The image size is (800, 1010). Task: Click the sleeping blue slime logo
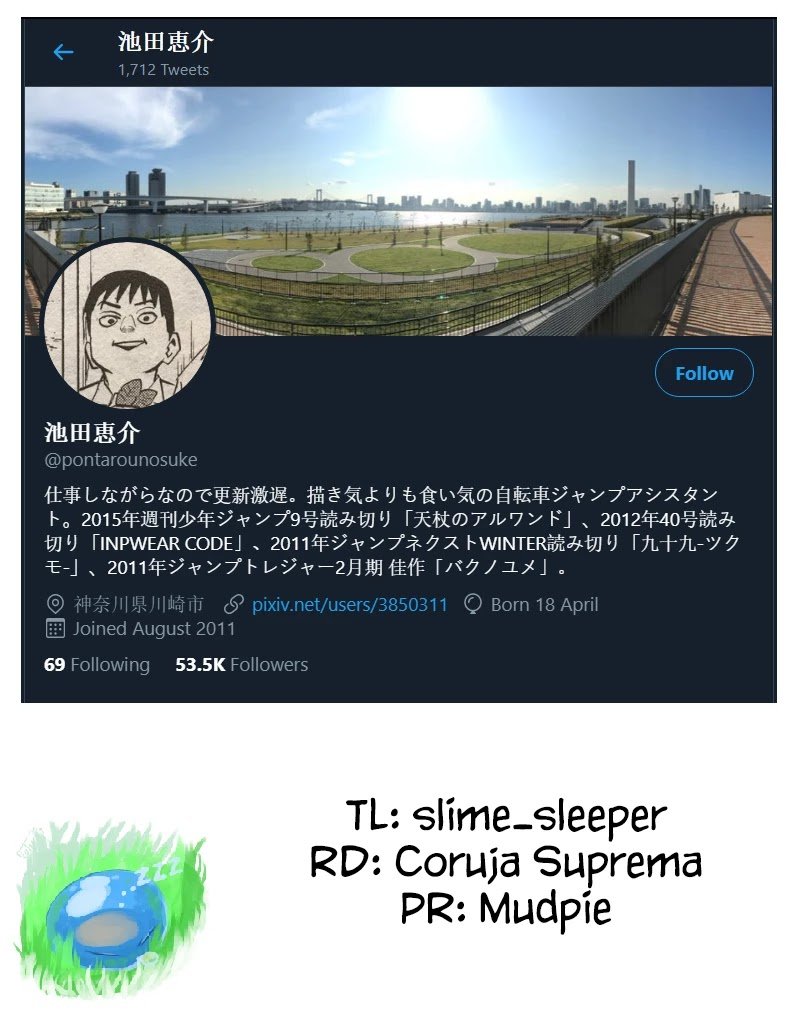point(111,907)
